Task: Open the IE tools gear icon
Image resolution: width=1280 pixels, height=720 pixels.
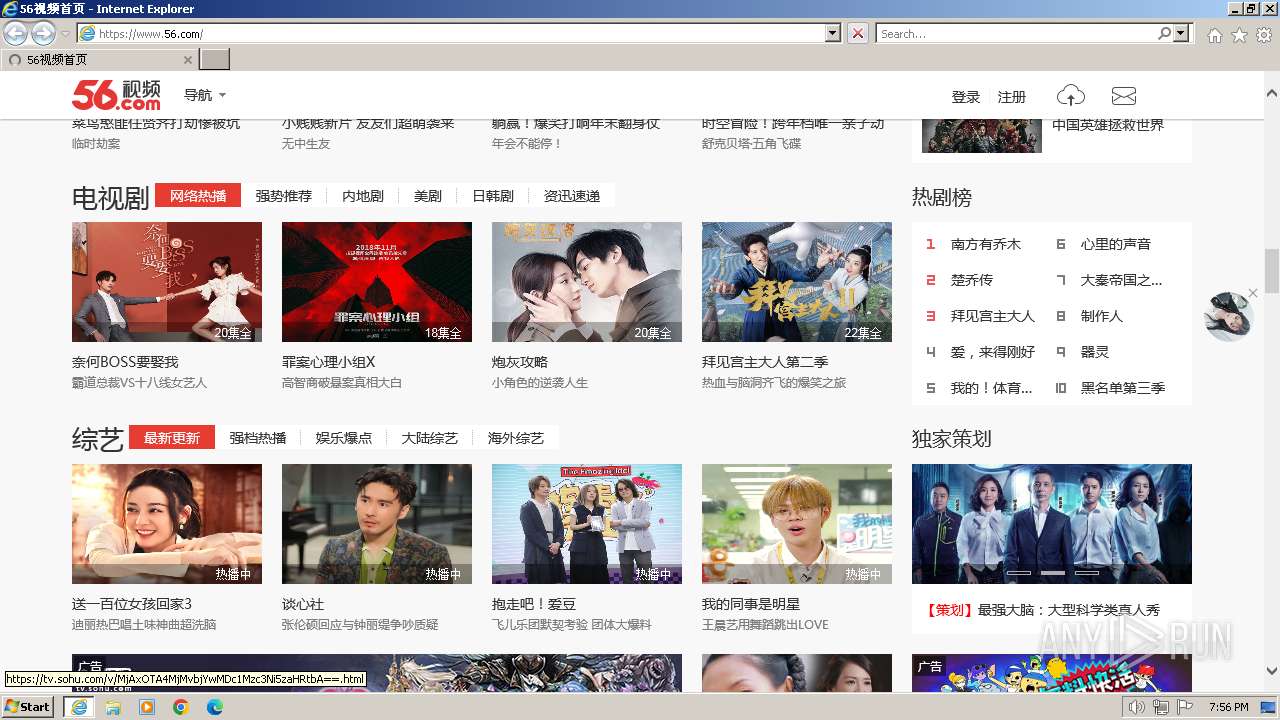Action: (1264, 35)
